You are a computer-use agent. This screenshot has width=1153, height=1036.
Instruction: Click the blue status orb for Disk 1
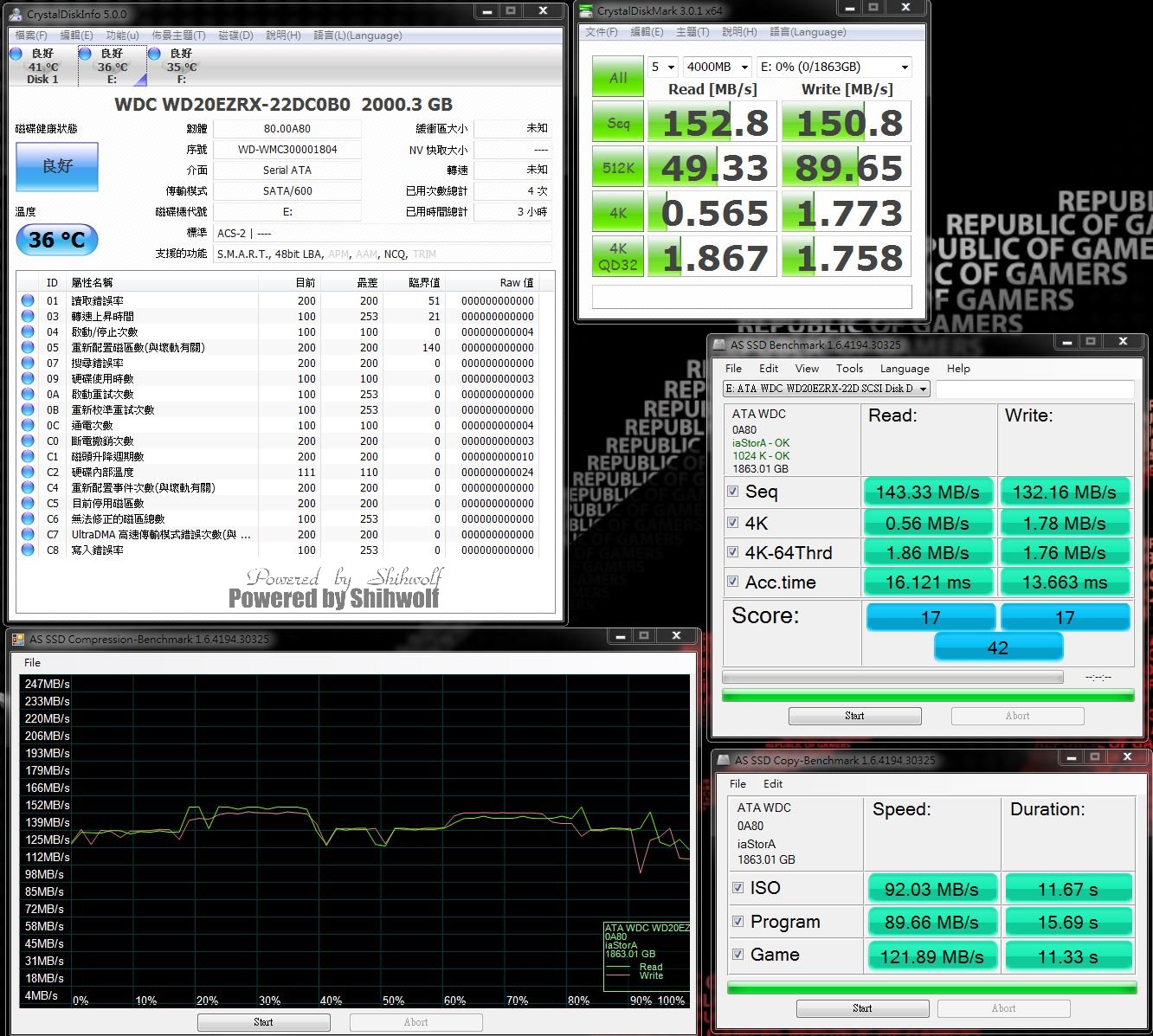[x=16, y=54]
